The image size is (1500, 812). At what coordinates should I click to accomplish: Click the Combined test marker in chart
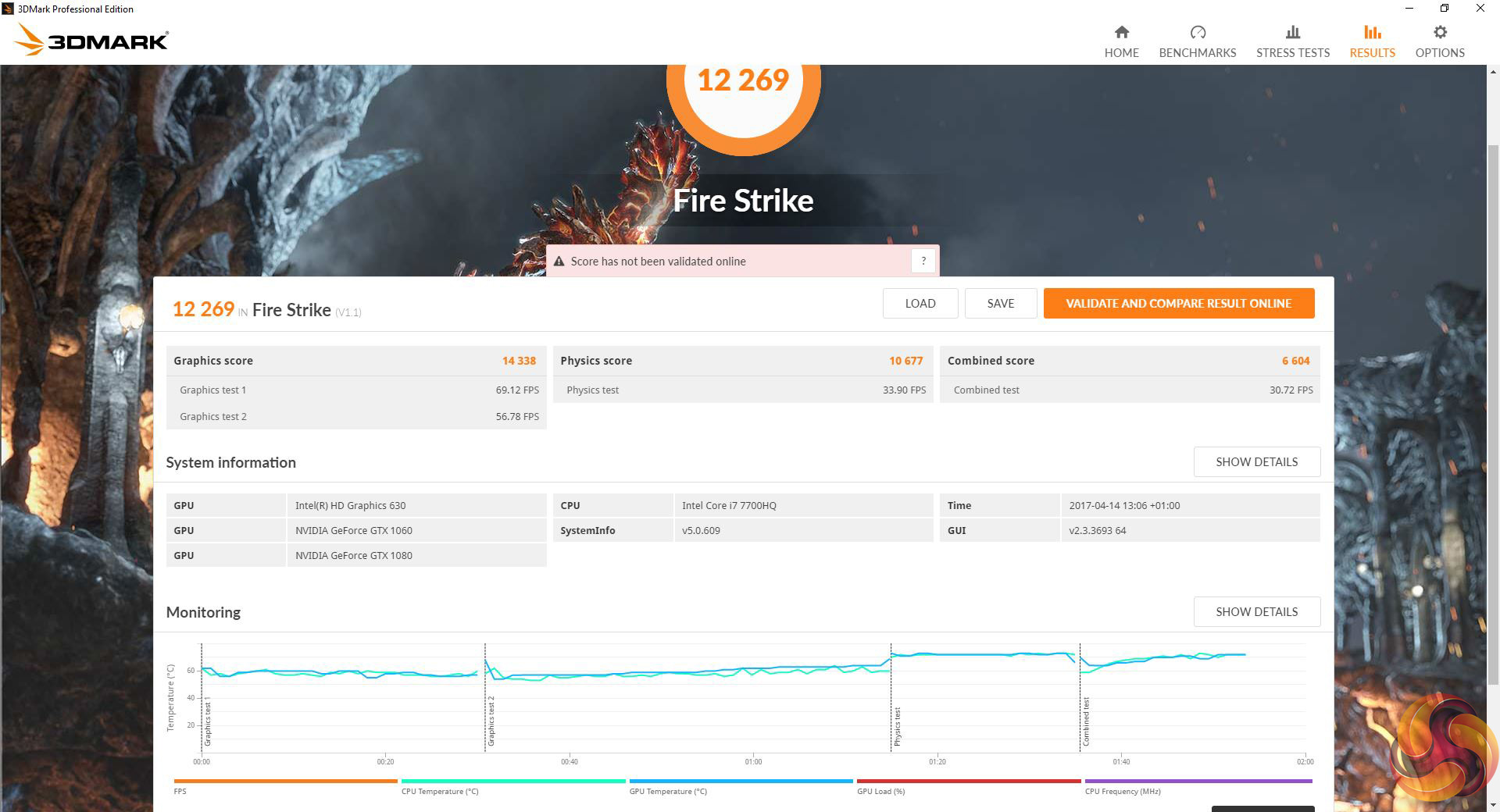click(x=1086, y=721)
